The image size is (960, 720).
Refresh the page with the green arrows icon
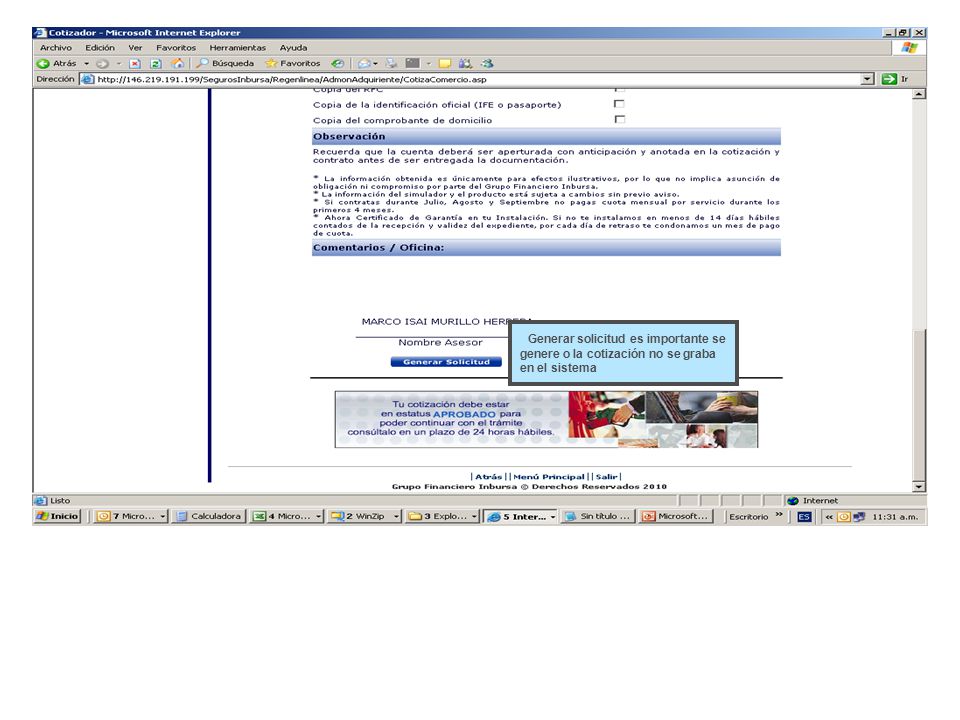point(156,64)
